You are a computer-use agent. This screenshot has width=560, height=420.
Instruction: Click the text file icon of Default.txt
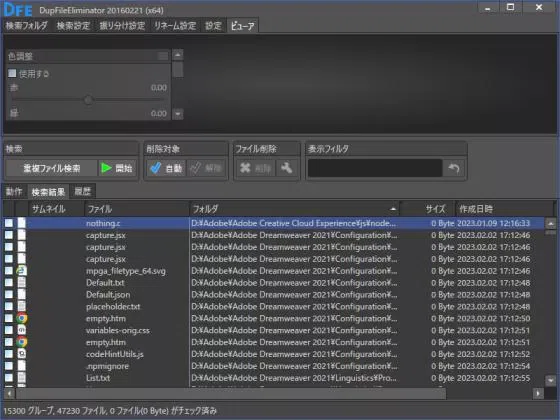(22, 282)
